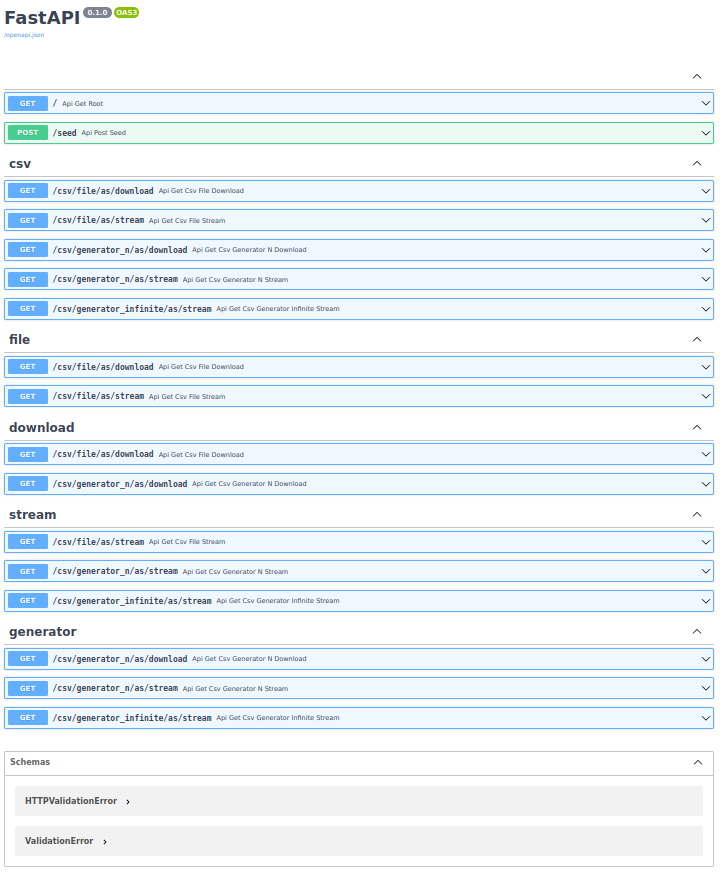This screenshot has height=875, width=720.
Task: Collapse the file section using its arrow
Action: (x=697, y=340)
